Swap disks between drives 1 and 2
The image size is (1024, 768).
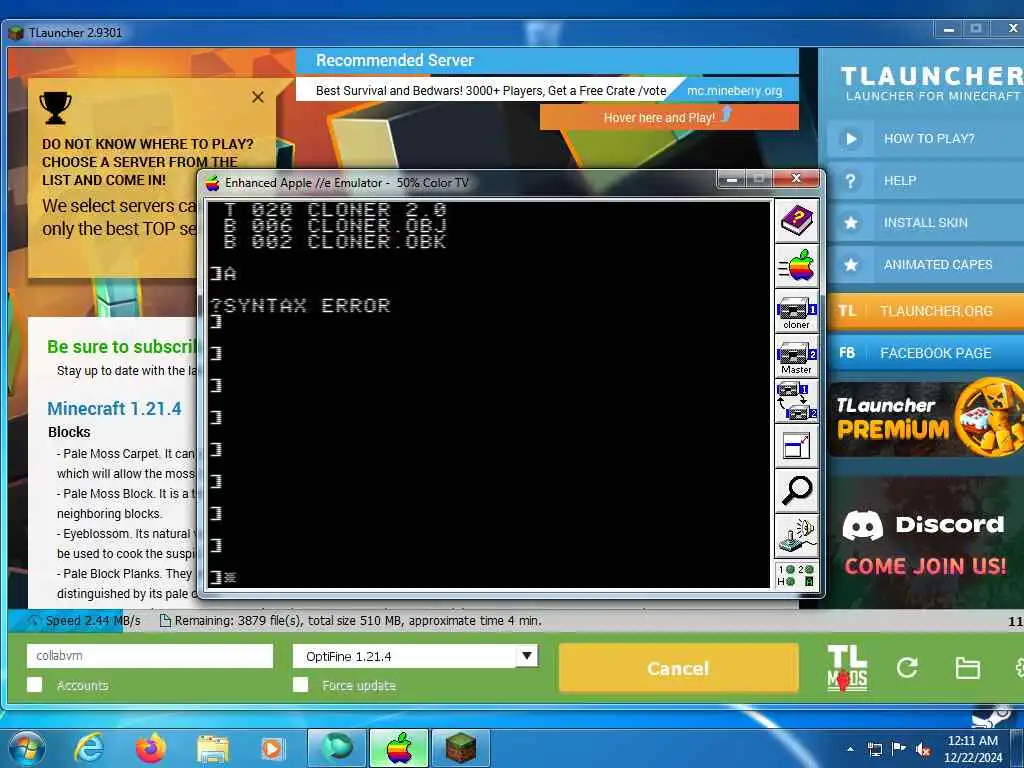coord(797,401)
